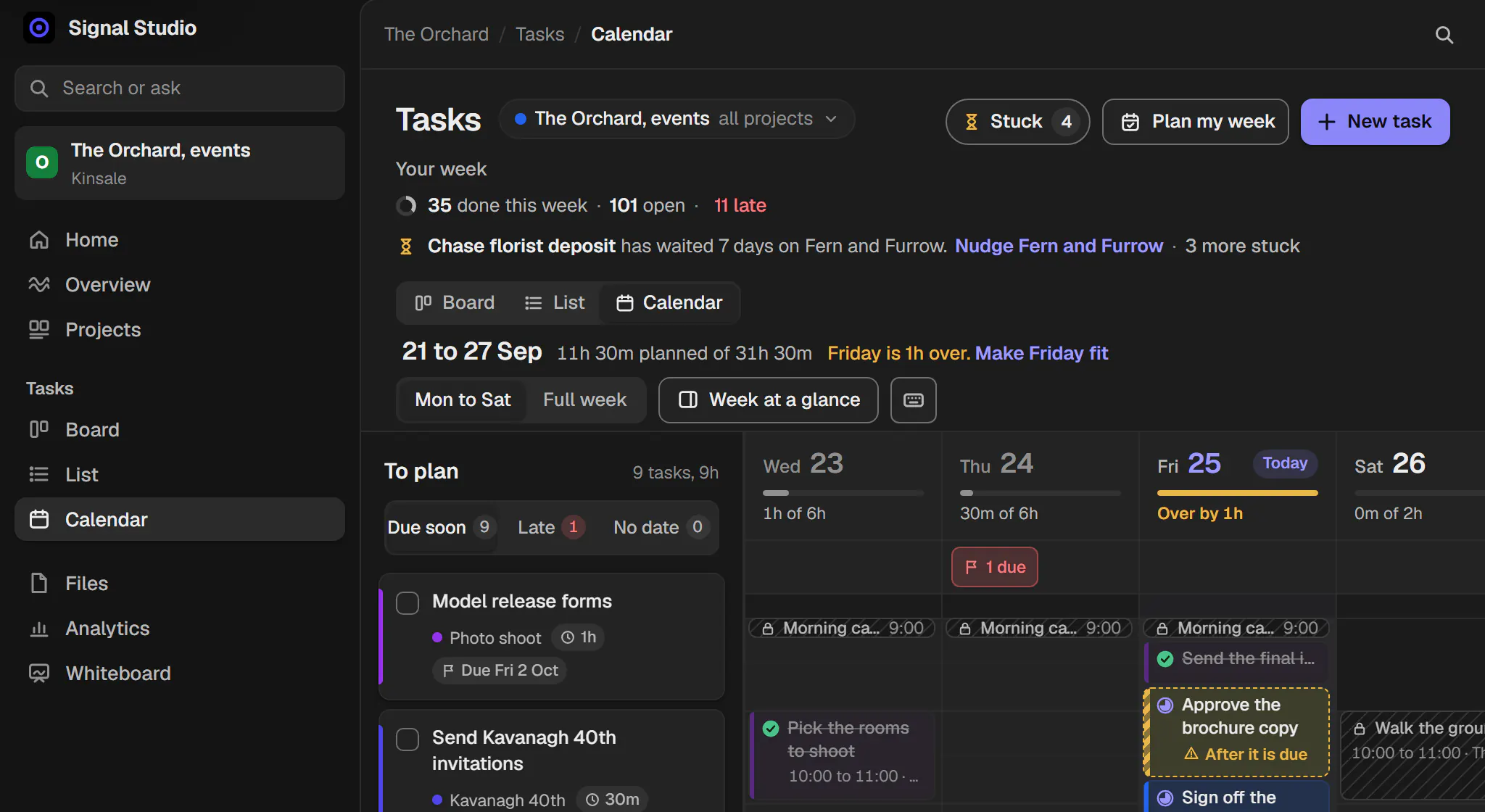Open Tasks List in the sidebar
The height and width of the screenshot is (812, 1485).
pyautogui.click(x=179, y=475)
